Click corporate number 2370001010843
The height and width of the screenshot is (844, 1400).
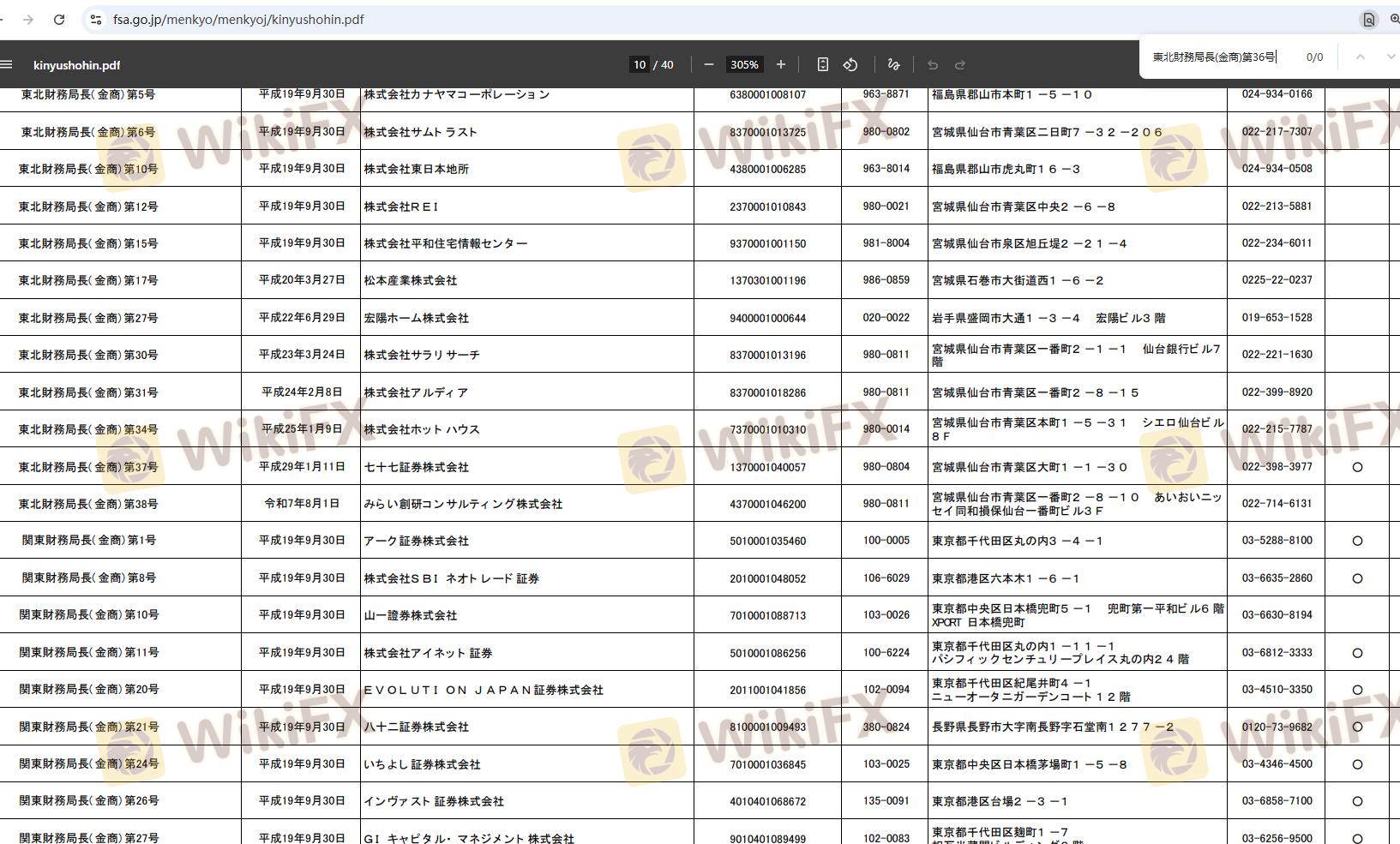pos(768,207)
